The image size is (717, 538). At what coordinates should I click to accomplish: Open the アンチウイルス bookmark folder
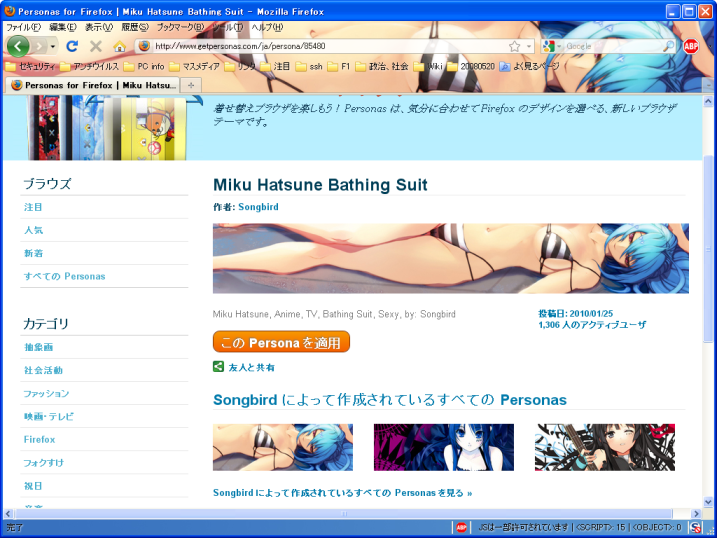pyautogui.click(x=90, y=66)
